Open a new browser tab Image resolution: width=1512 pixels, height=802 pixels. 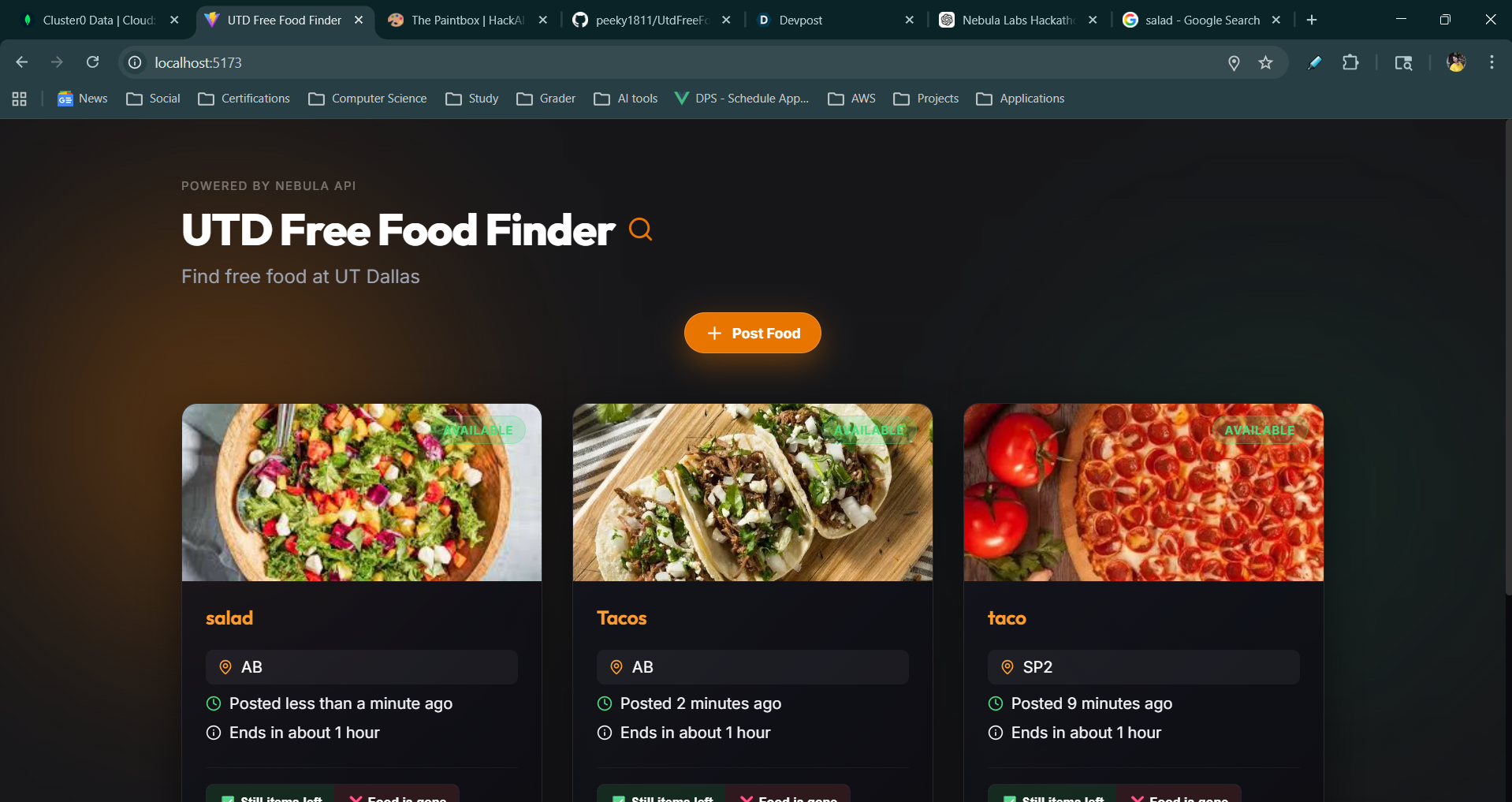click(1312, 20)
